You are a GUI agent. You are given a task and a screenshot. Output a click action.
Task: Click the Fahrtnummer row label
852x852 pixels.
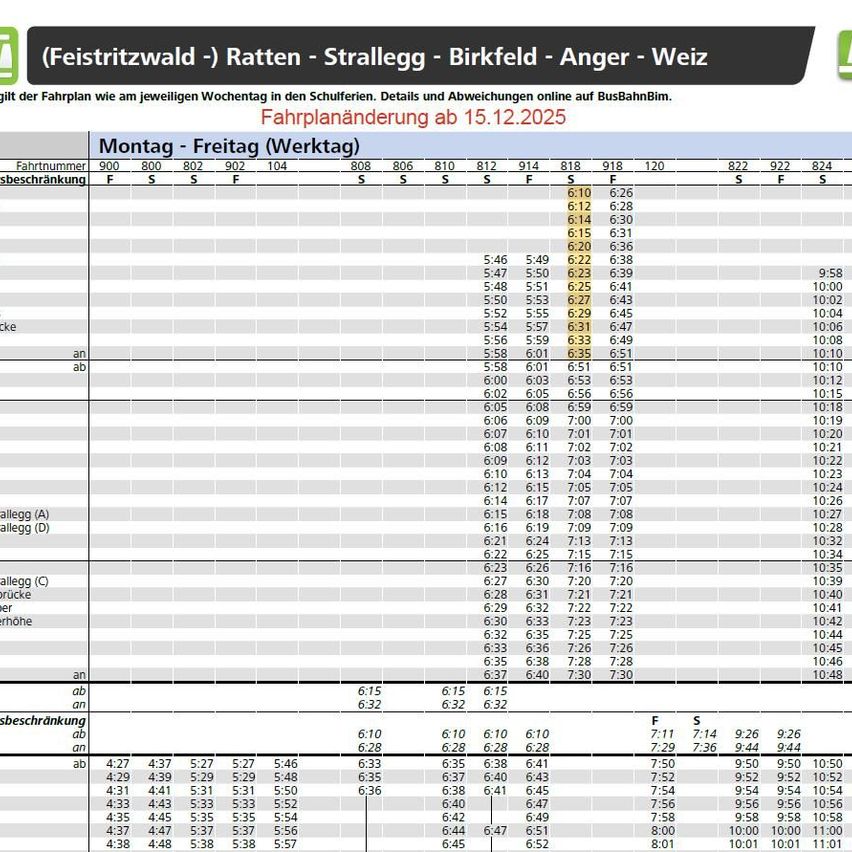(49, 167)
